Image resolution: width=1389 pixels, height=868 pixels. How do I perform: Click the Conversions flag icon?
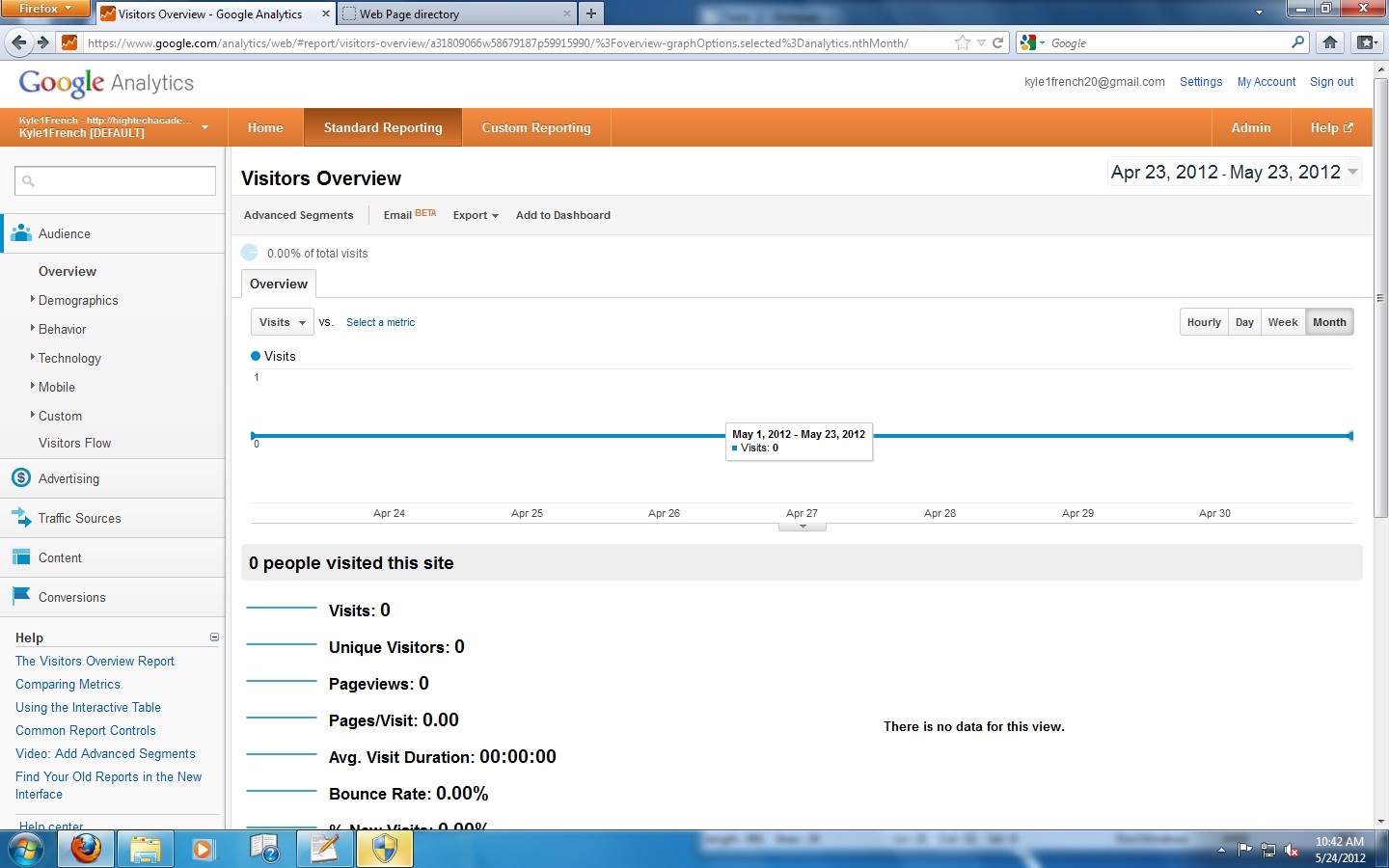20,597
